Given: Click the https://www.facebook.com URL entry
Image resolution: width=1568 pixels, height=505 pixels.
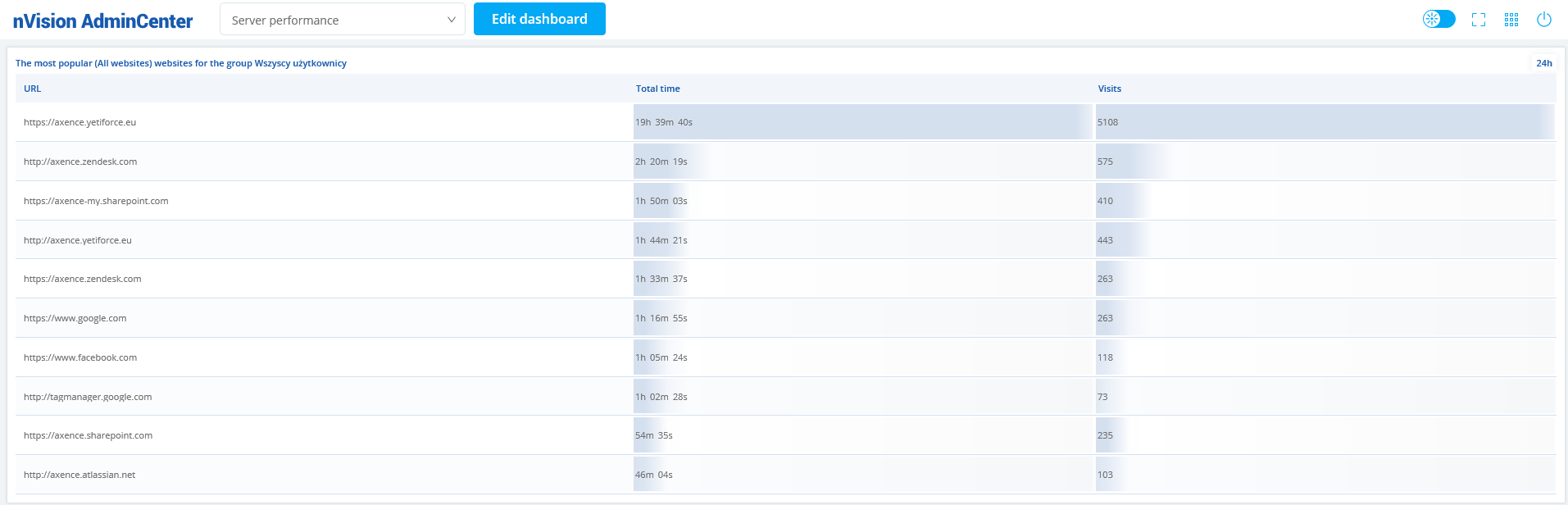Looking at the screenshot, I should click(80, 357).
